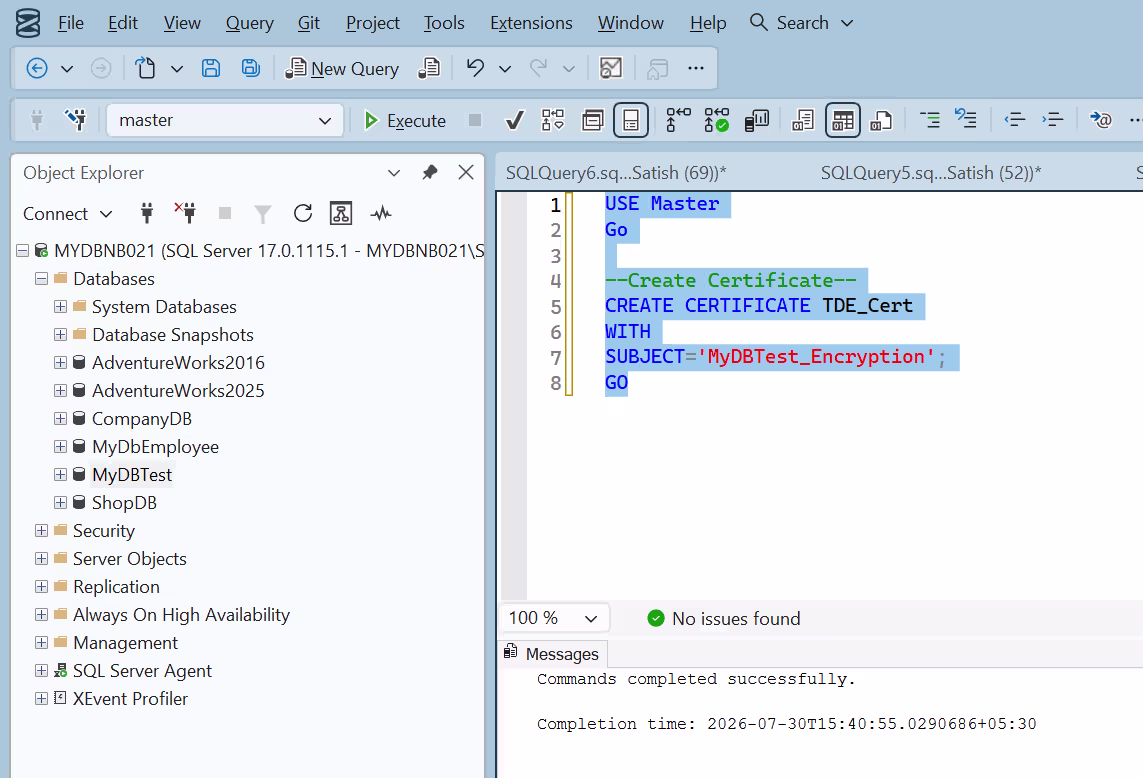
Task: Click the Object Explorer Disconnect icon
Action: [x=185, y=213]
